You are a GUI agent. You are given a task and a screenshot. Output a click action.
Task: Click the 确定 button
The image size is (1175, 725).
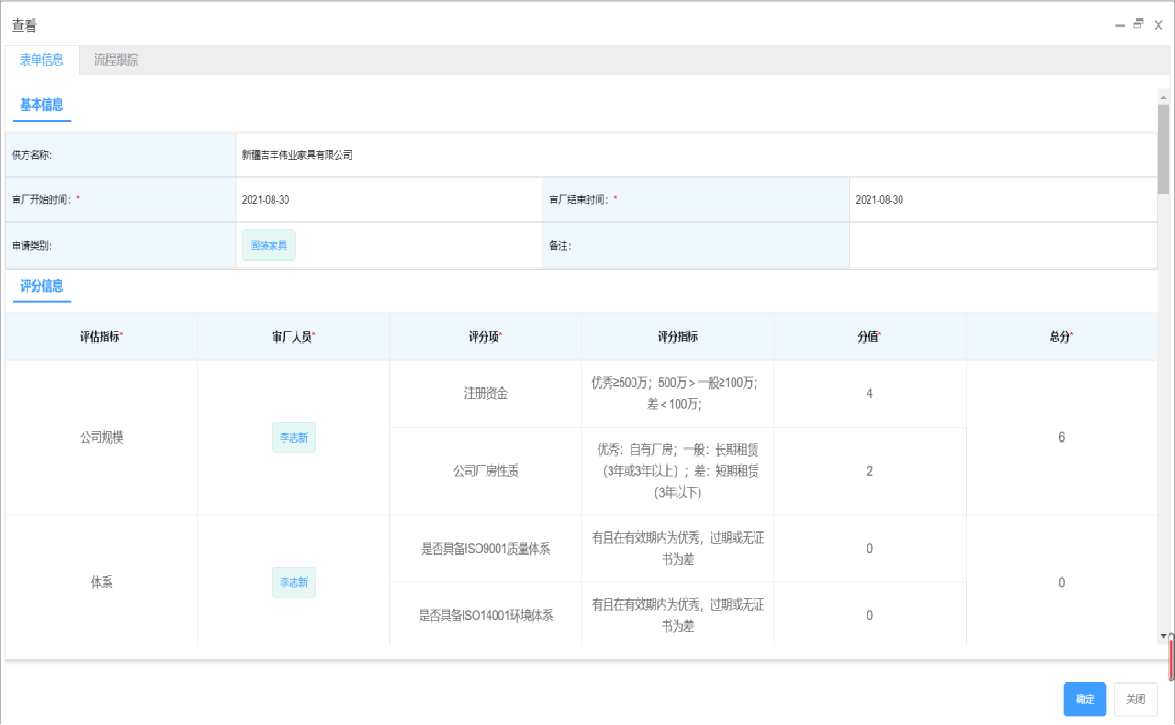pyautogui.click(x=1084, y=699)
